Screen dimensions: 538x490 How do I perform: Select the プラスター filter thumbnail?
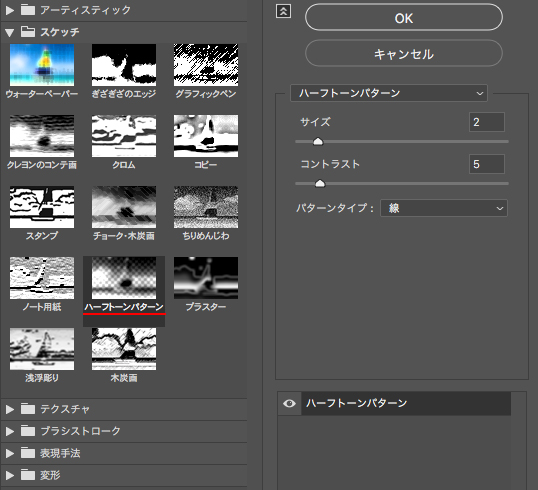[206, 278]
